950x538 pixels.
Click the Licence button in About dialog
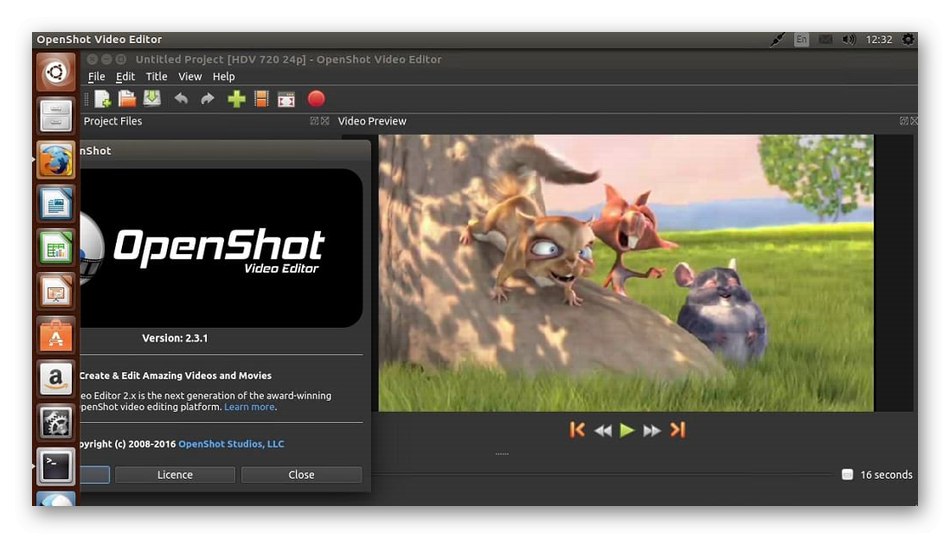(x=175, y=474)
